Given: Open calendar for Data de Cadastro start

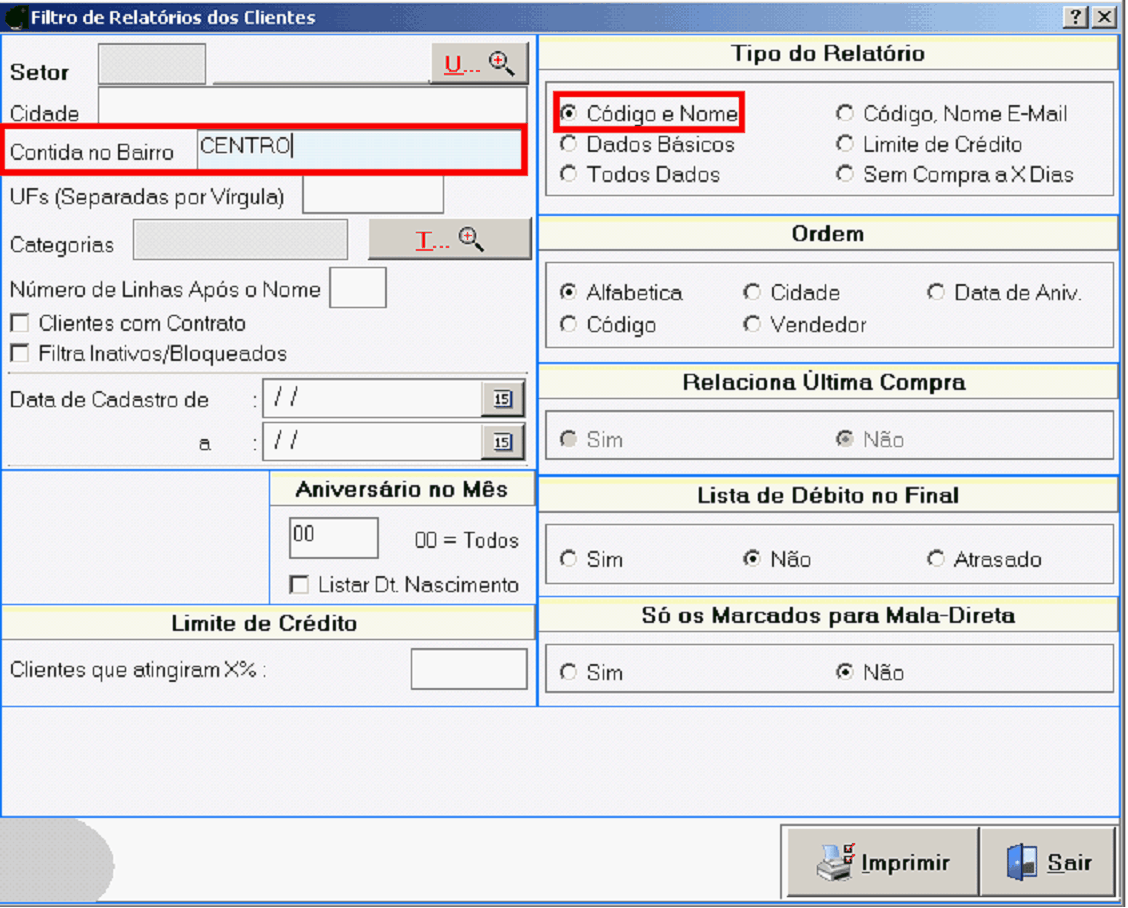Looking at the screenshot, I should point(502,399).
